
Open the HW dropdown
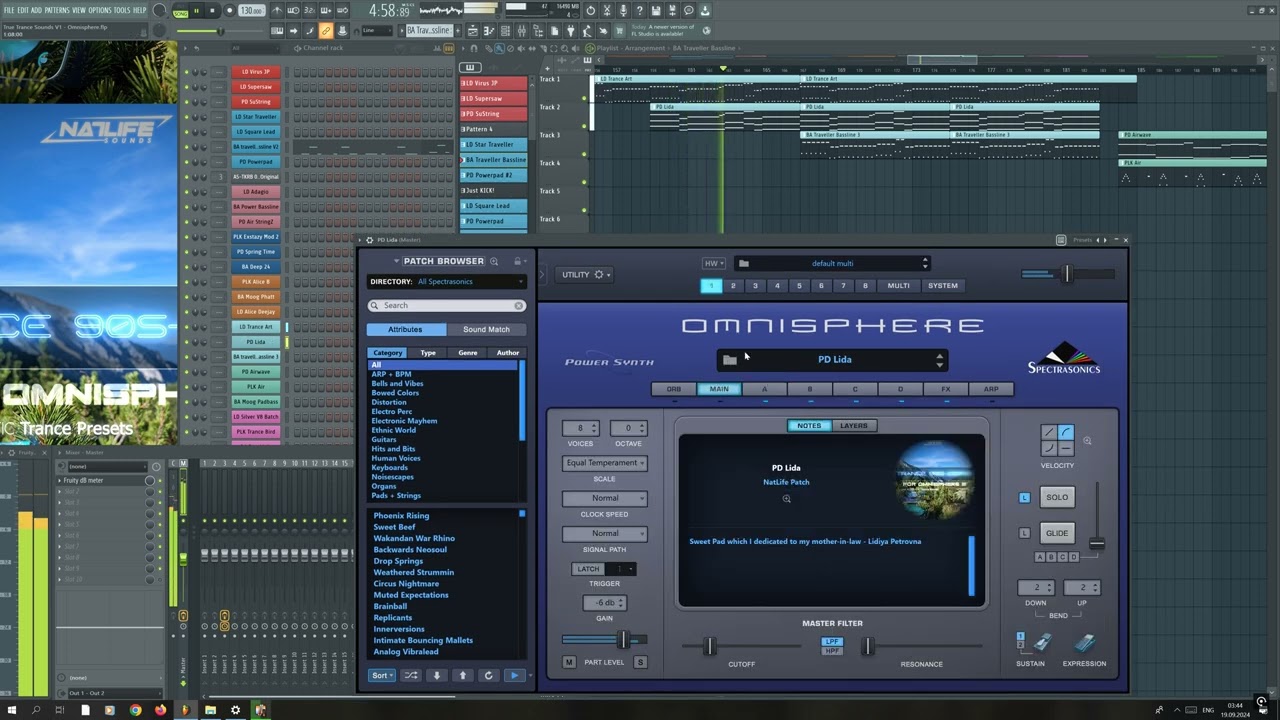[x=714, y=263]
